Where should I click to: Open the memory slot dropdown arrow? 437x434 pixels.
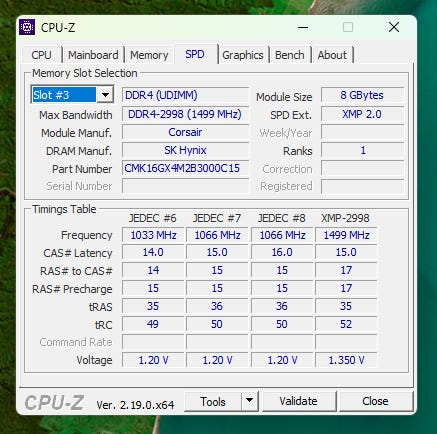(x=105, y=95)
